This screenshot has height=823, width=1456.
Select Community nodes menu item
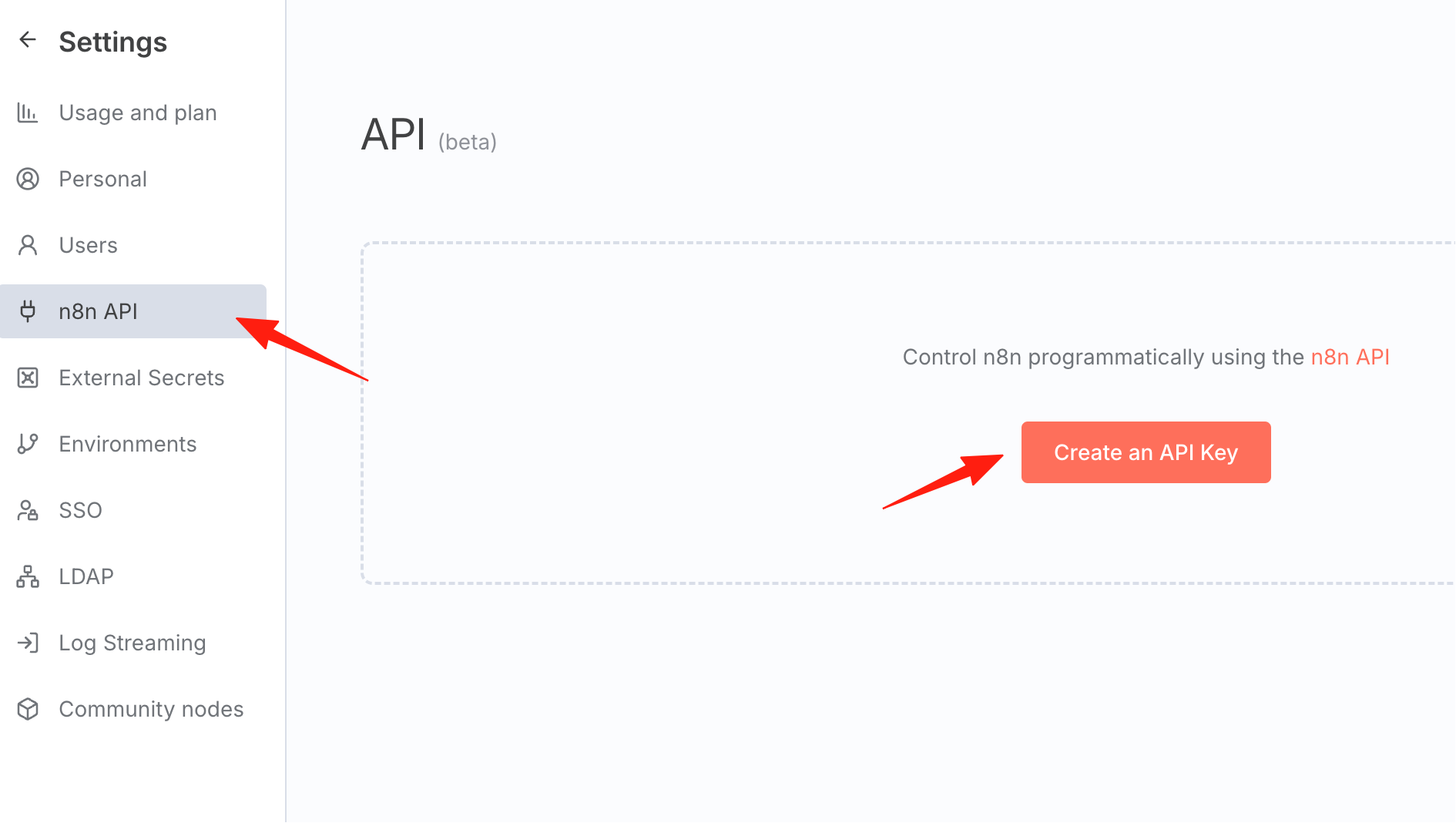pos(133,709)
